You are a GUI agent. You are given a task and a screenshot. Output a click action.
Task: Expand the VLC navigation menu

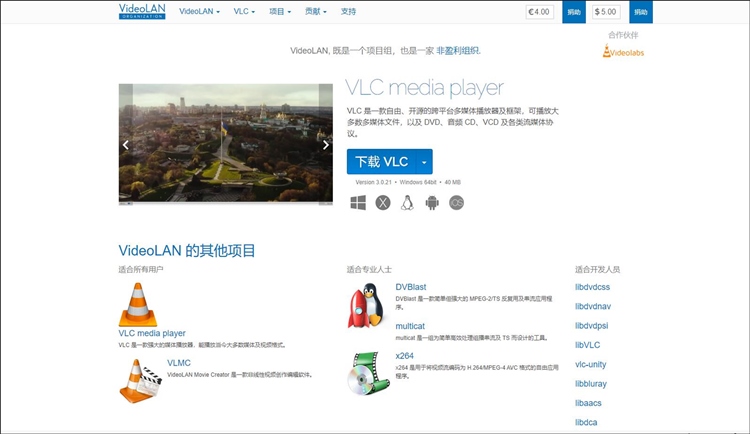coord(244,11)
